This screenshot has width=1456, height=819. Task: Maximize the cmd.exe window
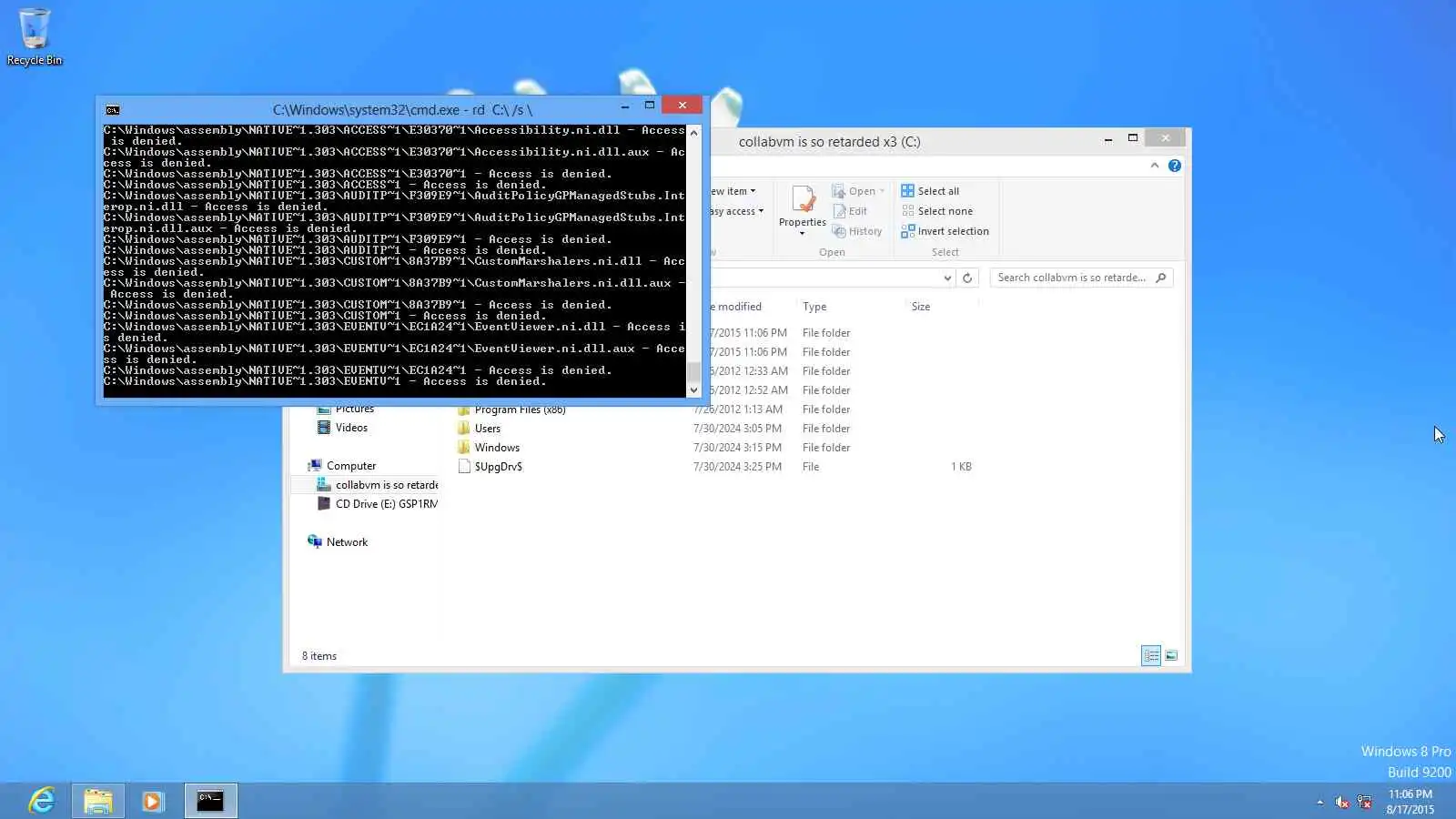(650, 106)
